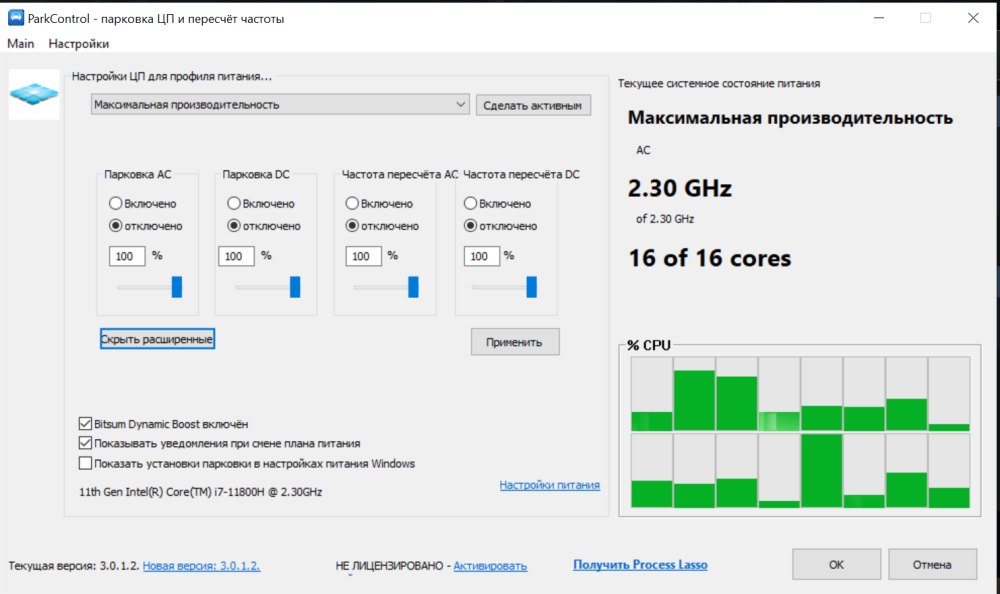Uncheck power plan change notifications checkbox
1000x594 pixels.
85,443
